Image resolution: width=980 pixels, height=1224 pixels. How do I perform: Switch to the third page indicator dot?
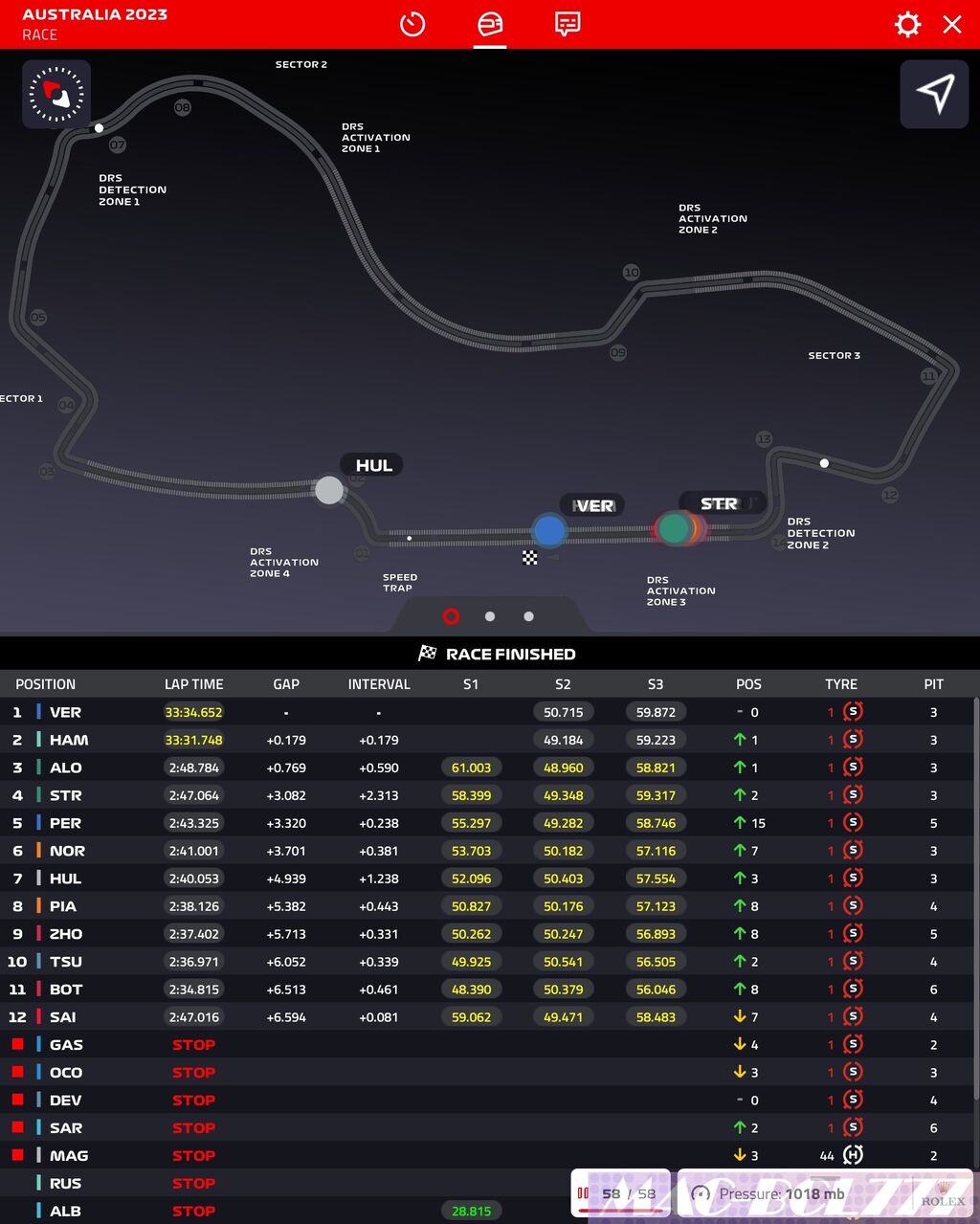coord(528,616)
